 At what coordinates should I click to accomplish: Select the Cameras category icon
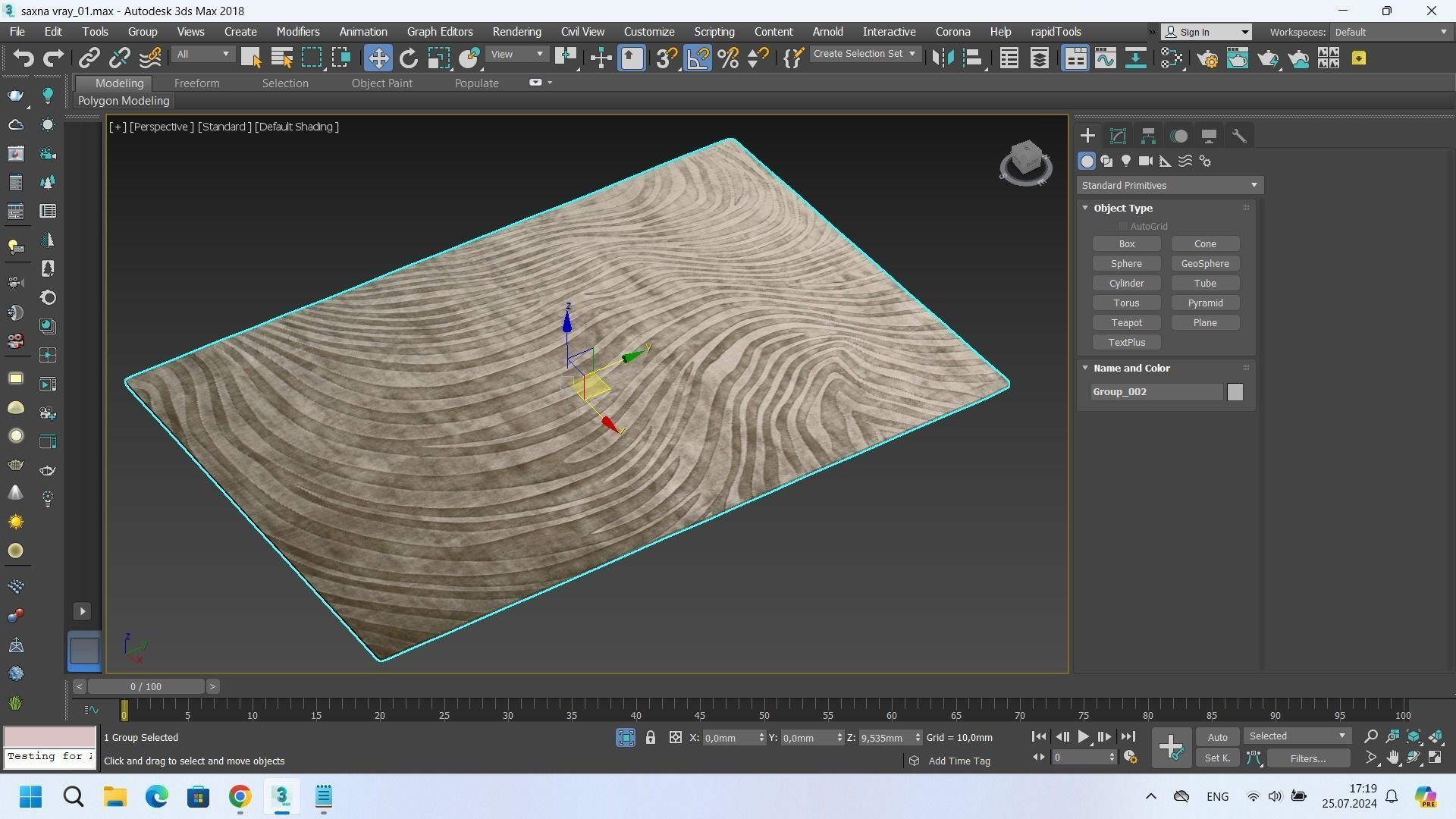tap(1146, 161)
